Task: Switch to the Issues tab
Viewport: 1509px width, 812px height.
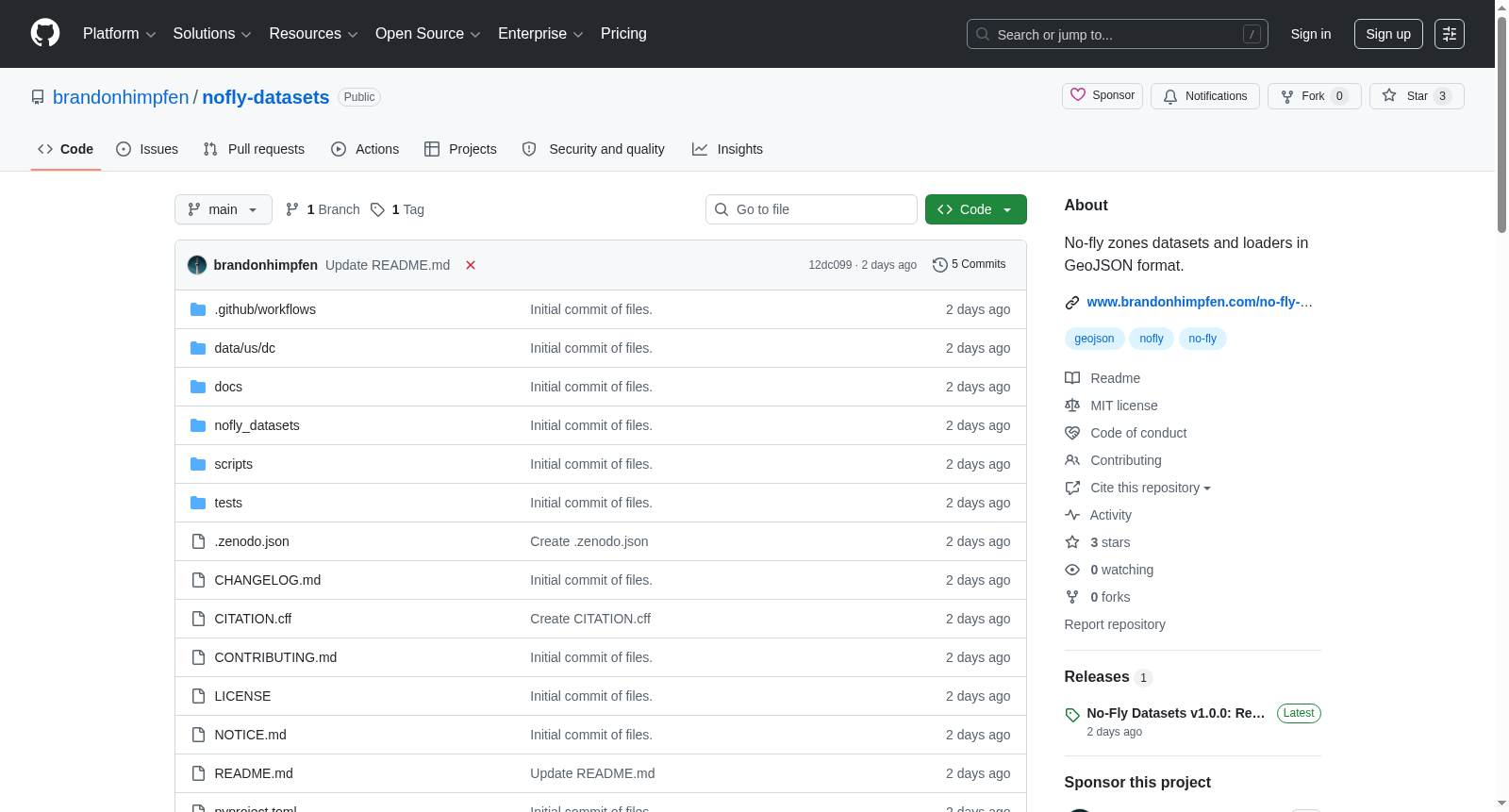Action: point(147,149)
